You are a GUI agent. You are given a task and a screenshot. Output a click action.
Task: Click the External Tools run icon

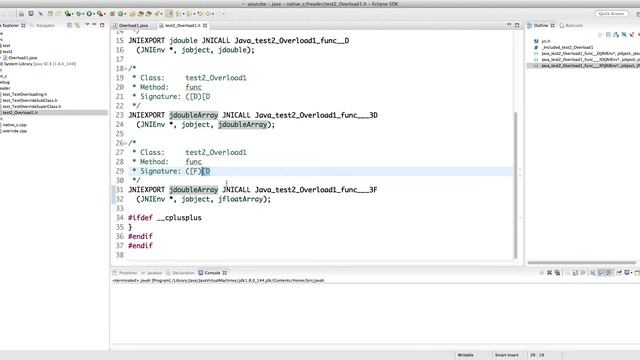point(100,13)
